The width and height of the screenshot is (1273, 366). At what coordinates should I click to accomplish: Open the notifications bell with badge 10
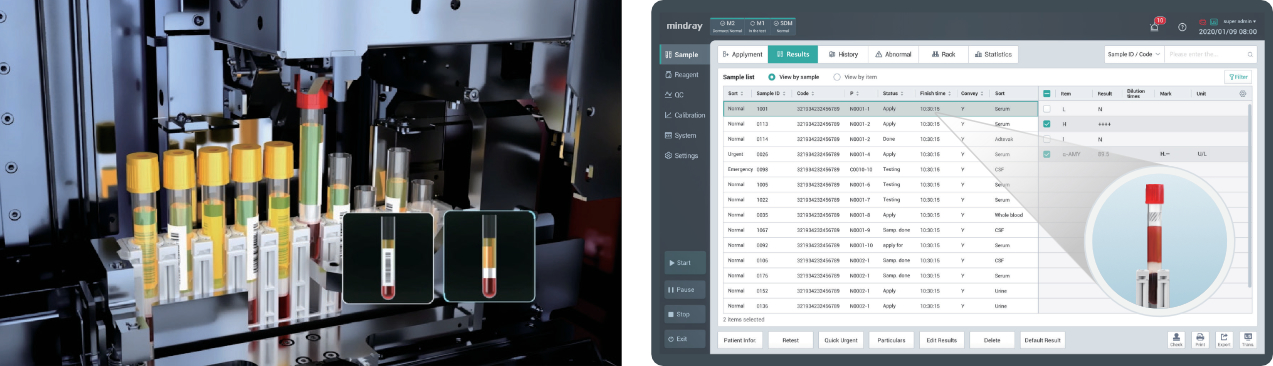[x=1155, y=26]
